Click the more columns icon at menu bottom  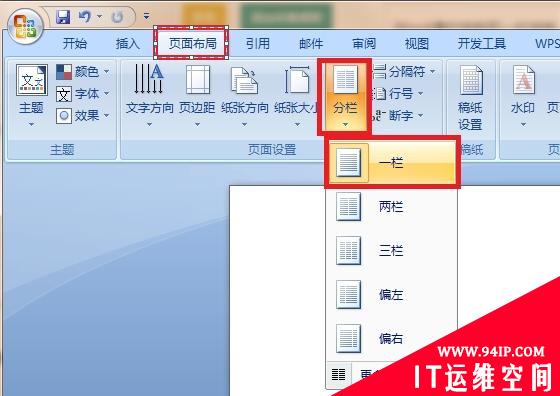tap(339, 375)
